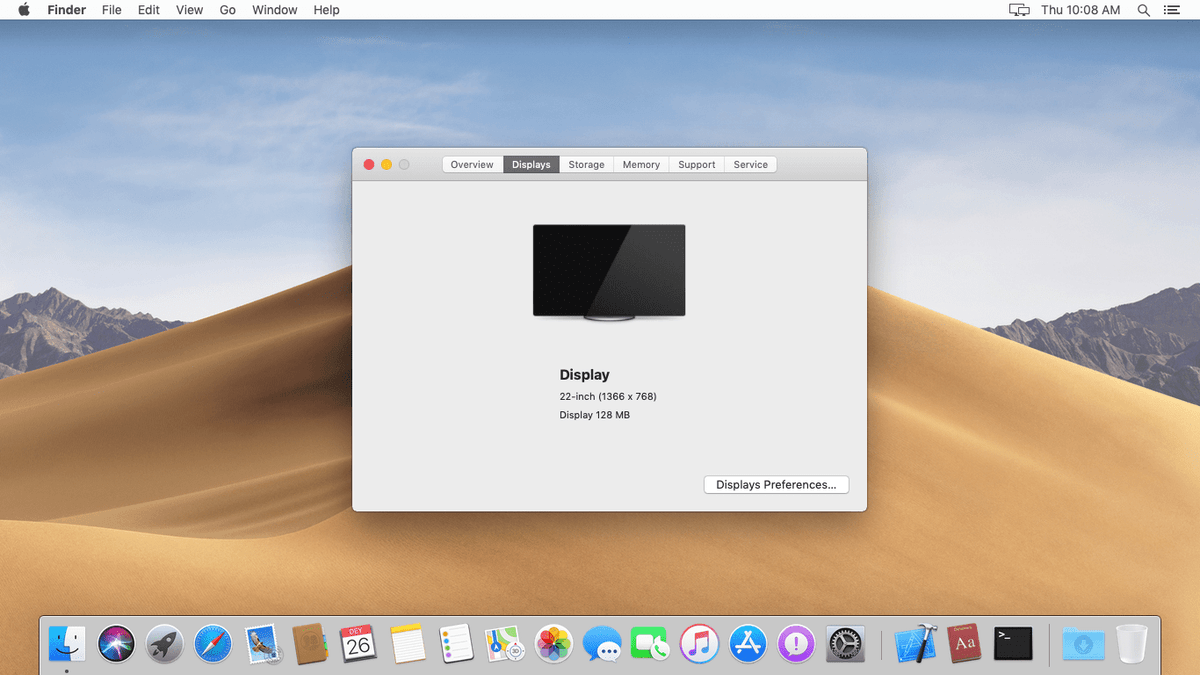1200x675 pixels.
Task: Open the App Store
Action: pyautogui.click(x=747, y=644)
